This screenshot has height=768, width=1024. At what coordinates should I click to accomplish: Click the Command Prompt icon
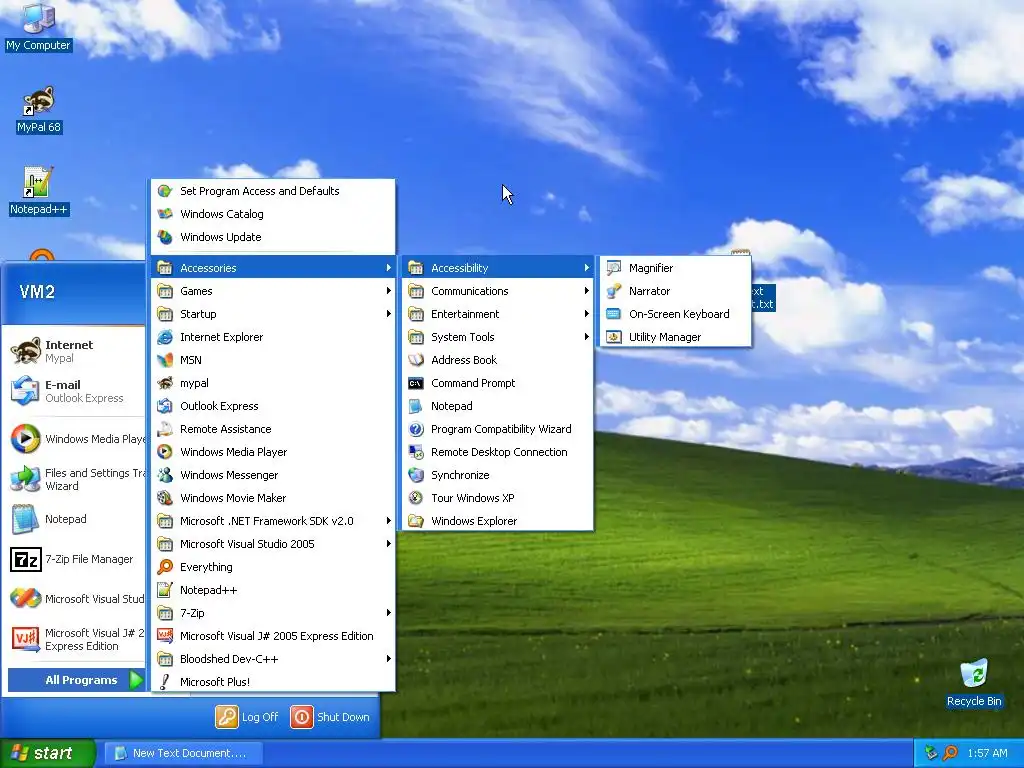[x=416, y=383]
